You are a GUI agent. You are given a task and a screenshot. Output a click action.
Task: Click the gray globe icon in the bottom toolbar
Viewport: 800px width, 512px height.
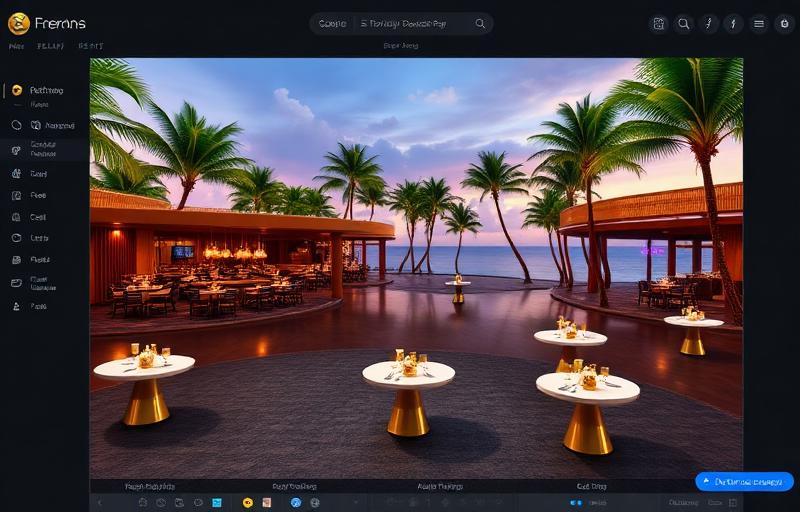[315, 503]
